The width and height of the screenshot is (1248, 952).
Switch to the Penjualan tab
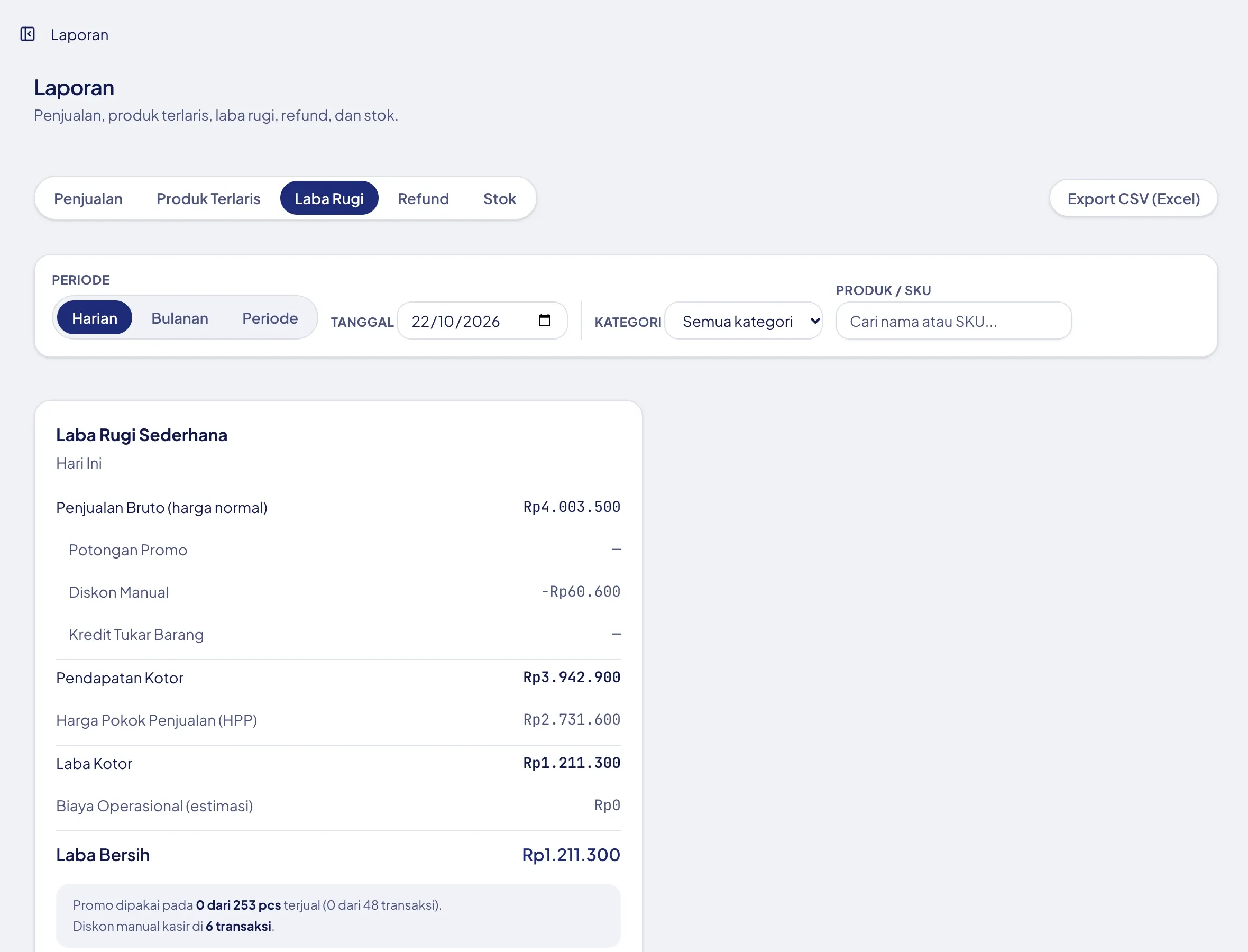[88, 198]
